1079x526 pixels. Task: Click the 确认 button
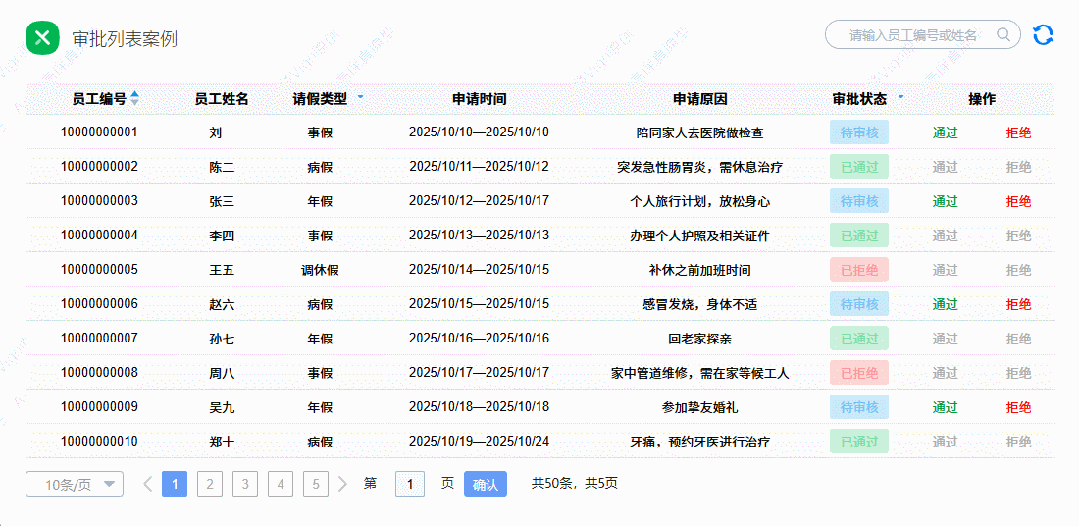(x=485, y=484)
